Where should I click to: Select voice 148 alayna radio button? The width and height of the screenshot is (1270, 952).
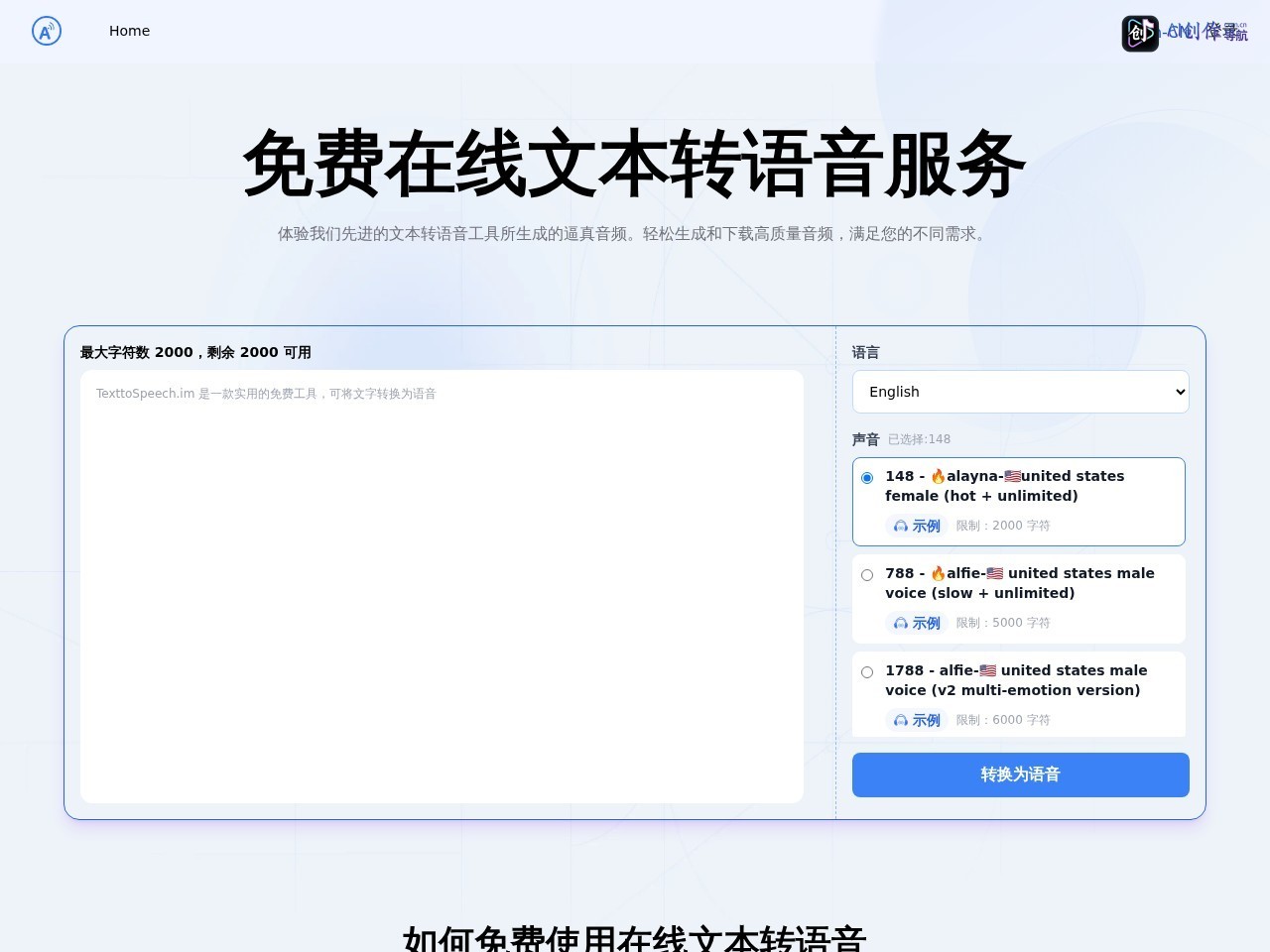(x=867, y=478)
